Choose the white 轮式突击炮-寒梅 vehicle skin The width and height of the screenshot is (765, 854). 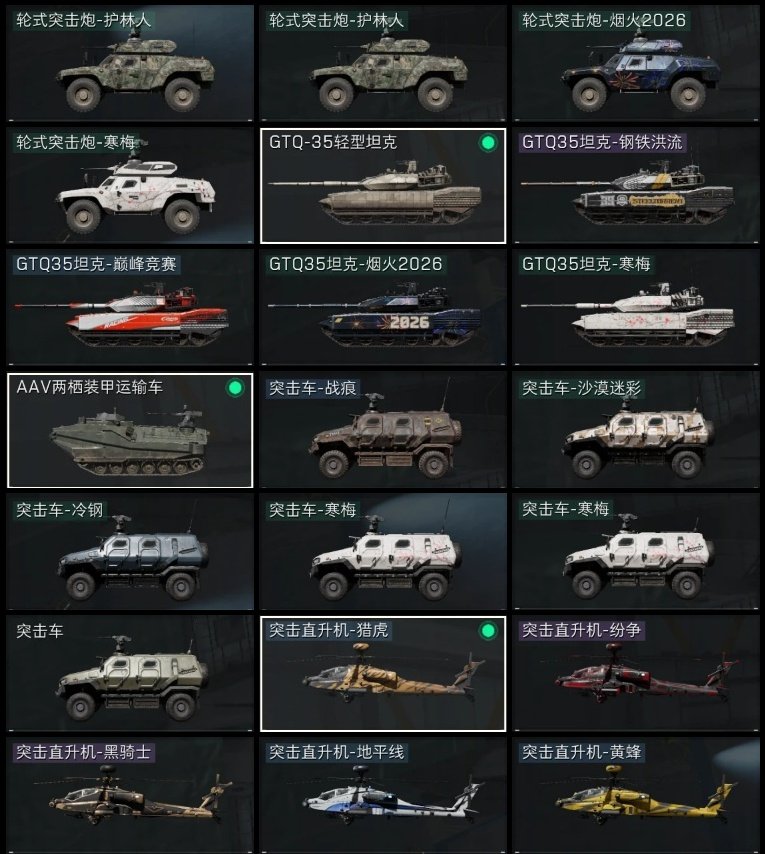[x=130, y=185]
